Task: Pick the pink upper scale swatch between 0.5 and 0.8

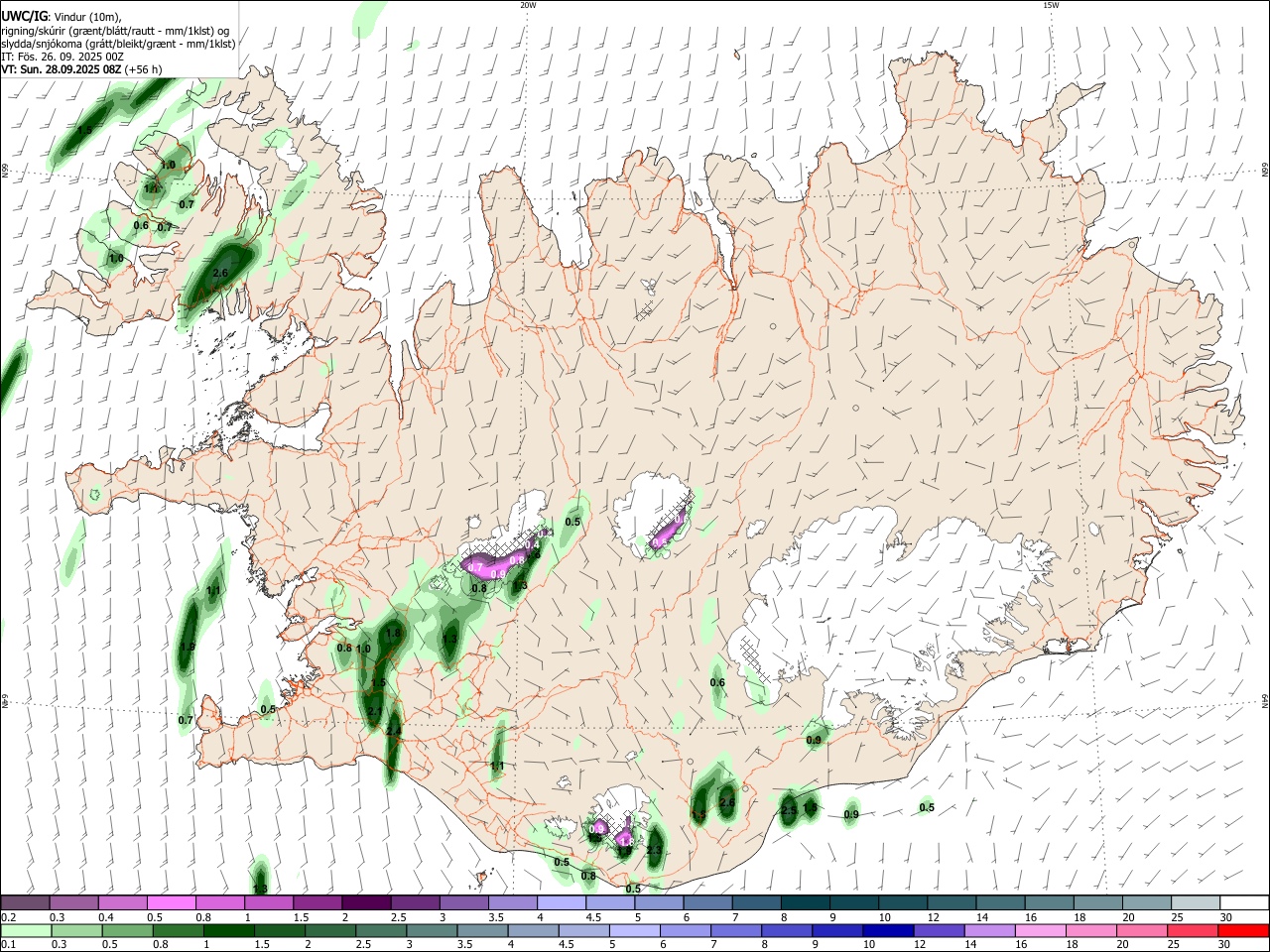Action: point(172,903)
